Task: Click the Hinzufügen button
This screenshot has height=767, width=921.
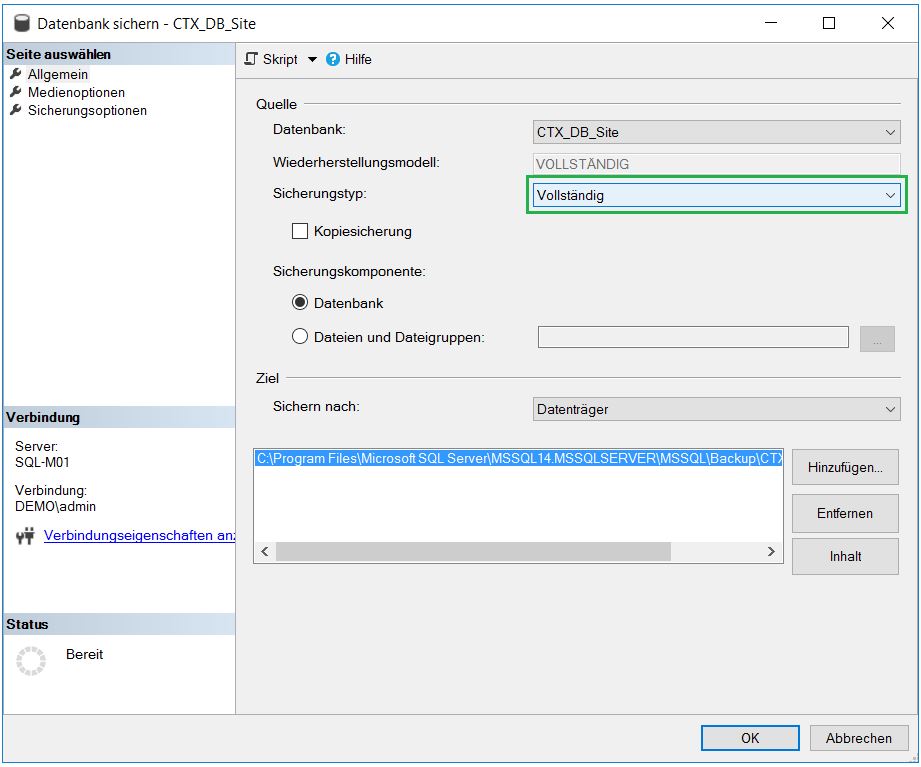Action: [x=844, y=466]
